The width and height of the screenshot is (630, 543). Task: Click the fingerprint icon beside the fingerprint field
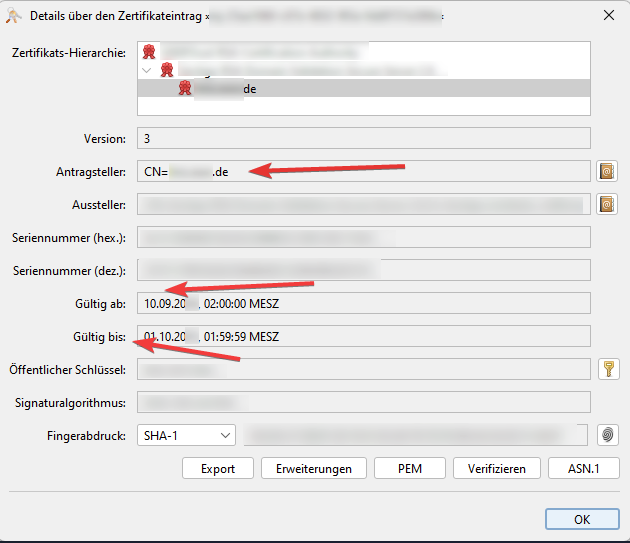pyautogui.click(x=607, y=435)
